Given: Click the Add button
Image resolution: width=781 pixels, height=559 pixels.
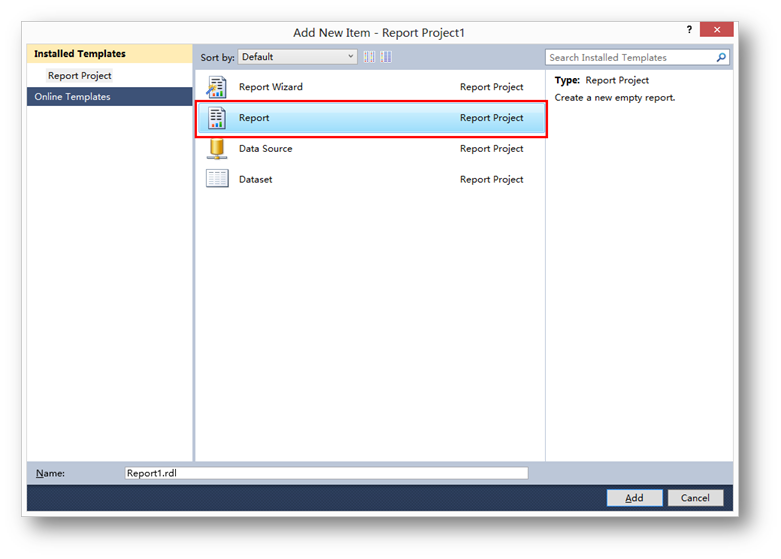Looking at the screenshot, I should coord(634,498).
